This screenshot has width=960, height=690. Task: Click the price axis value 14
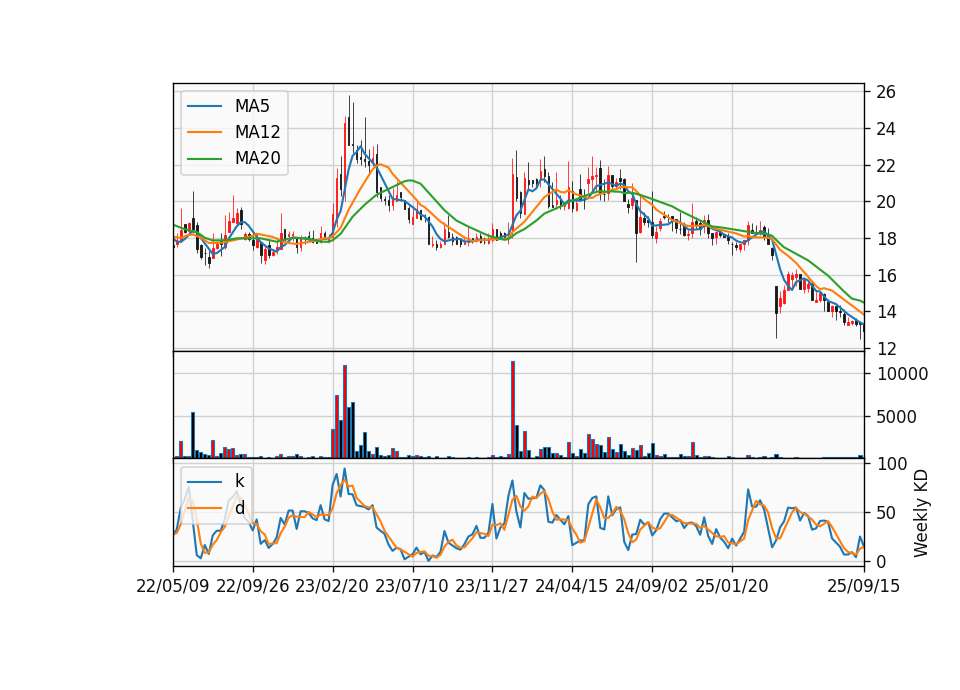(x=886, y=312)
